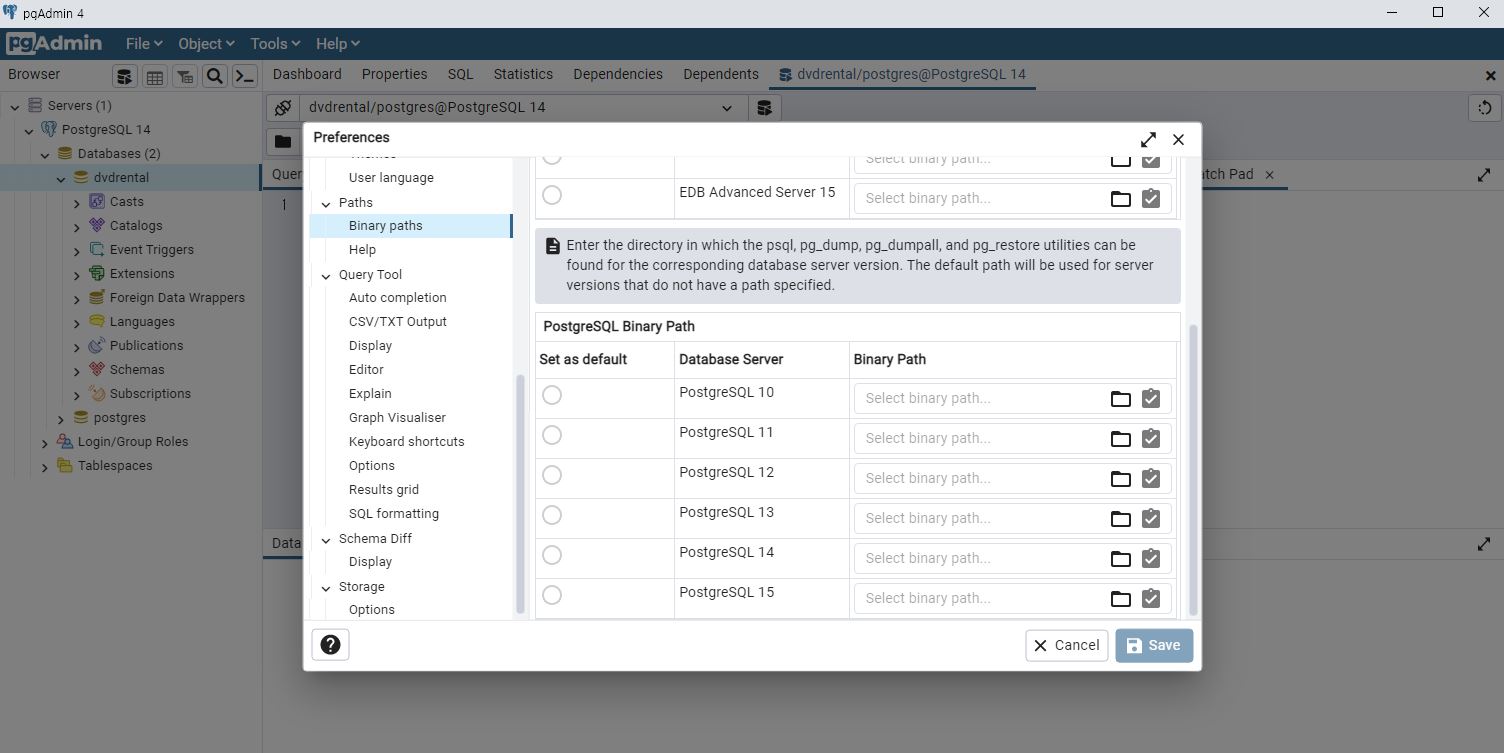Open Keyboard shortcuts preferences
This screenshot has width=1504, height=753.
click(x=407, y=442)
